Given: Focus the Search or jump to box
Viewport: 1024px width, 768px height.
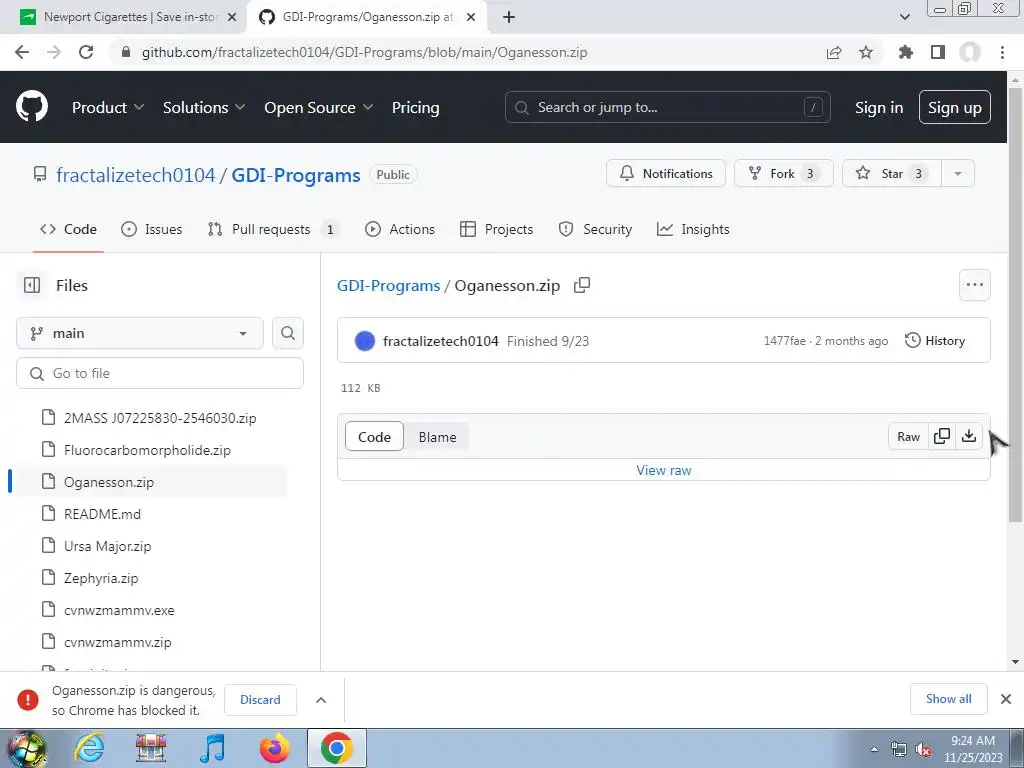Looking at the screenshot, I should coord(667,107).
